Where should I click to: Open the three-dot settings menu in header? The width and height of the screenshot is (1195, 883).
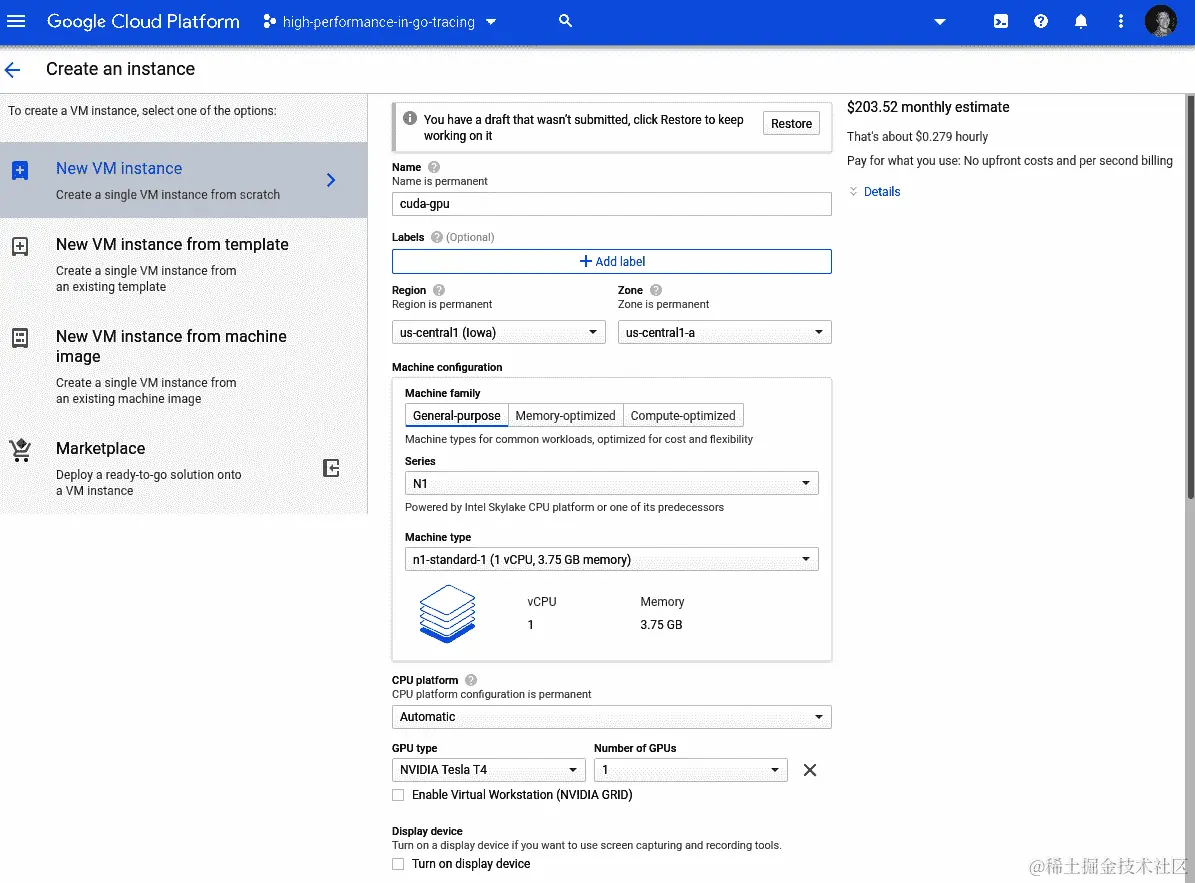tap(1120, 21)
